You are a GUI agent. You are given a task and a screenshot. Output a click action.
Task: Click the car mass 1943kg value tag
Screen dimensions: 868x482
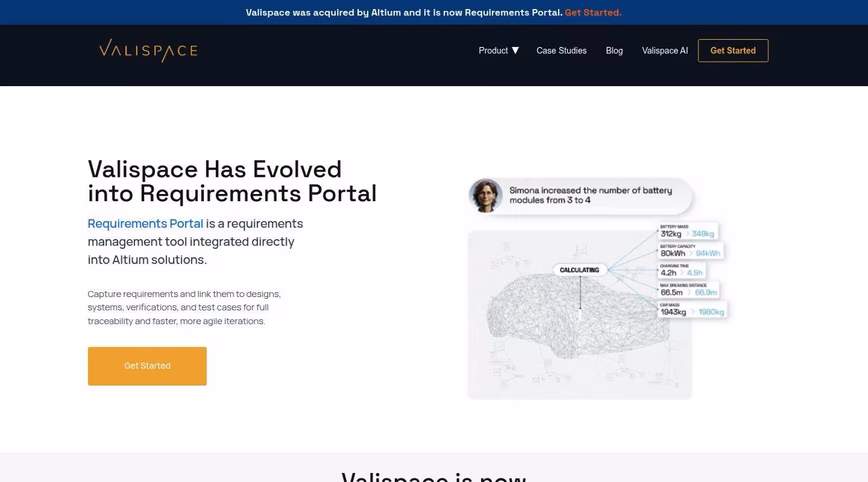click(692, 309)
